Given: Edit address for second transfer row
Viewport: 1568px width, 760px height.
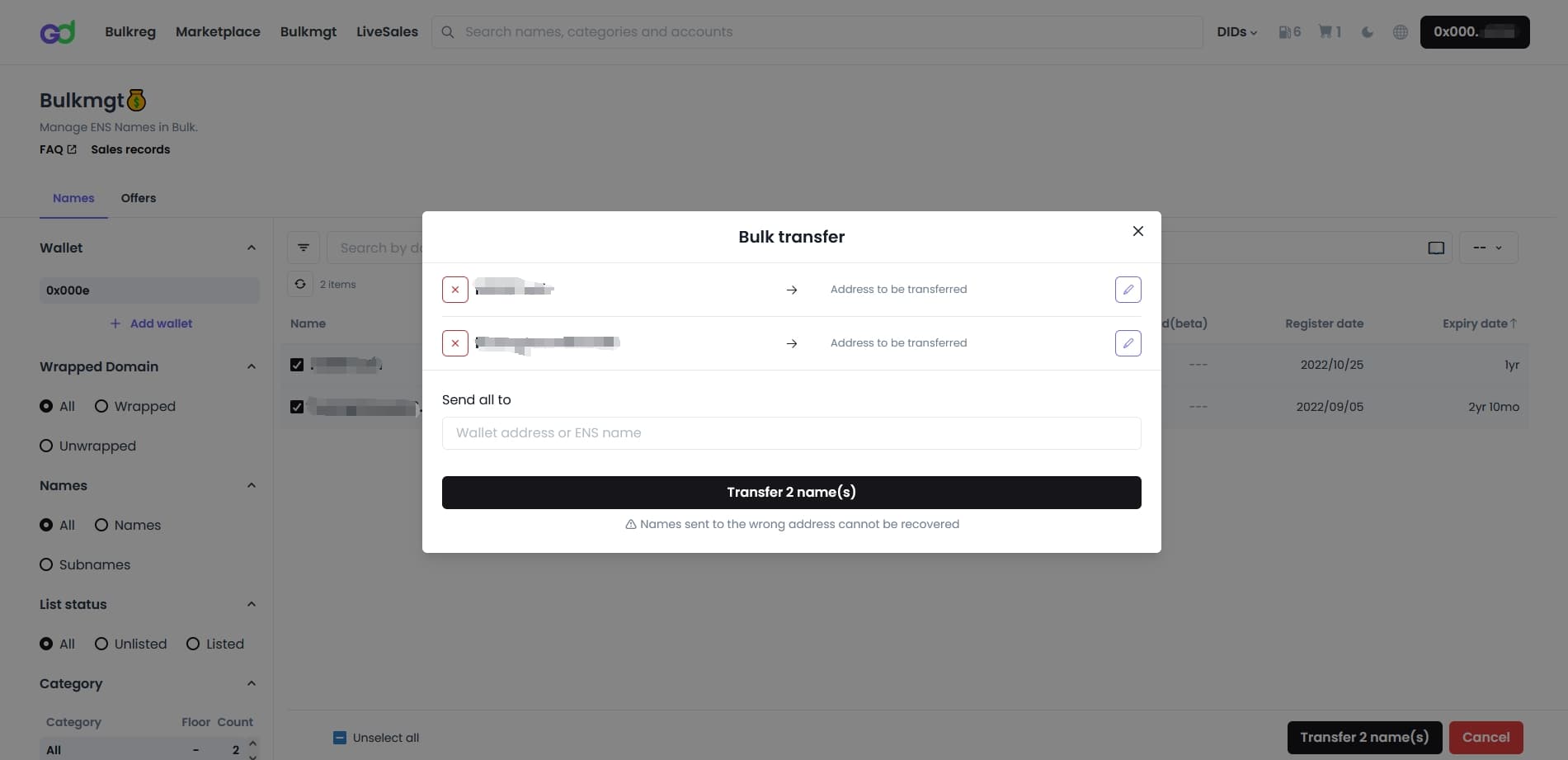Looking at the screenshot, I should click(1128, 343).
